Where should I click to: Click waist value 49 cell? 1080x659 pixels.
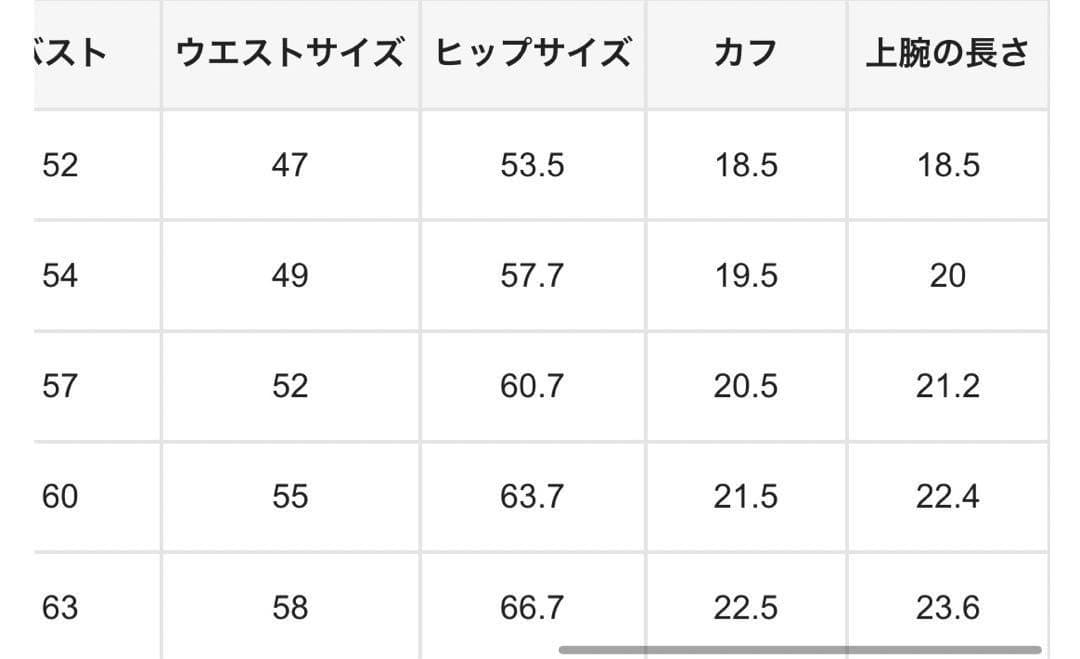(289, 276)
